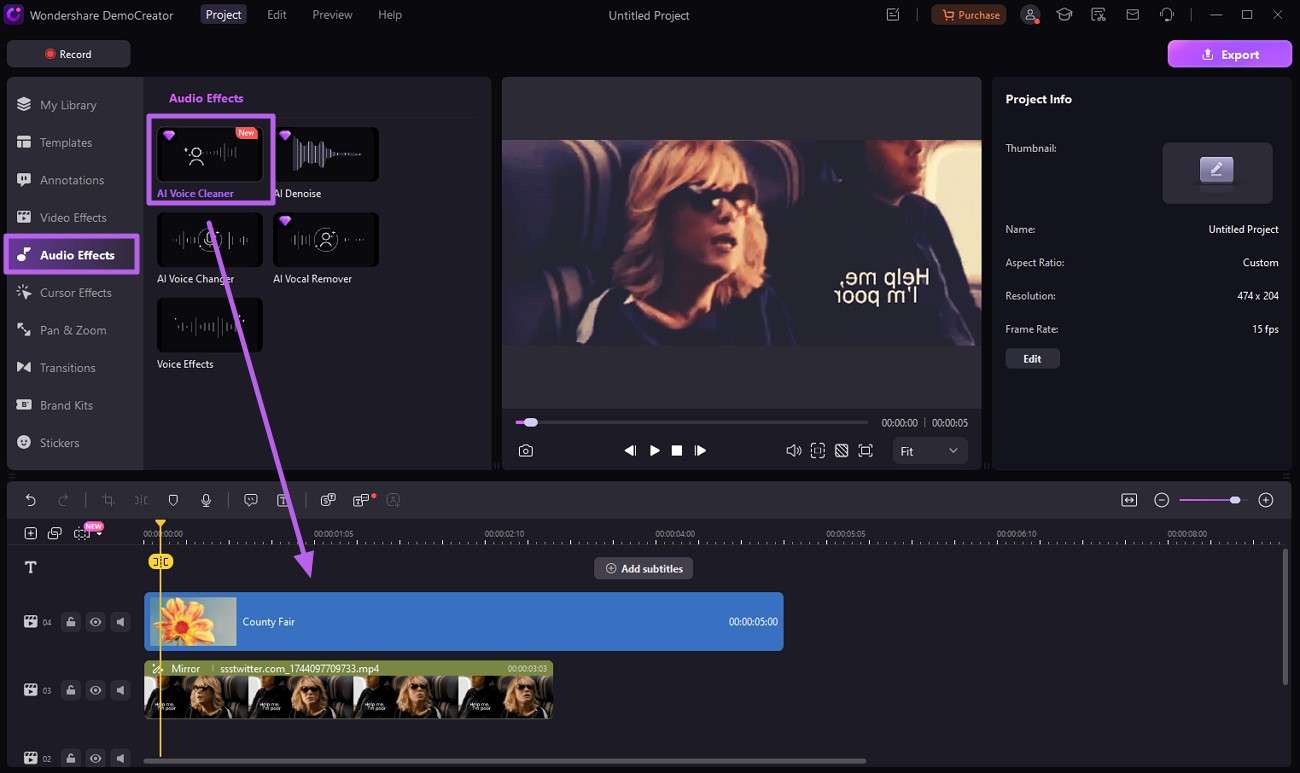Click the Undo arrow in timeline toolbar
The width and height of the screenshot is (1300, 773).
click(30, 500)
